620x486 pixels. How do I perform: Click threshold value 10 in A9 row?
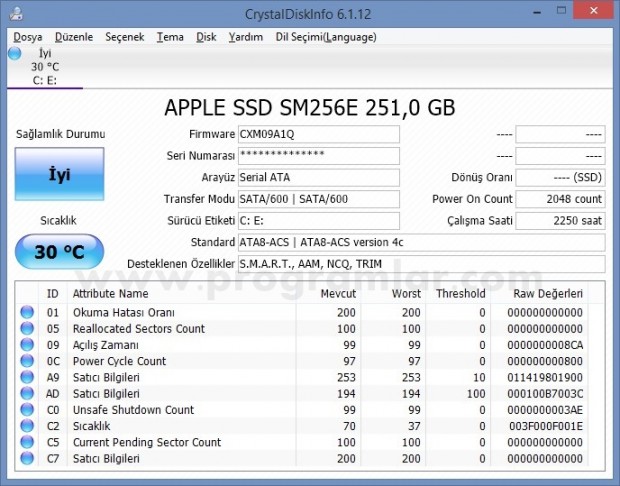(x=479, y=377)
